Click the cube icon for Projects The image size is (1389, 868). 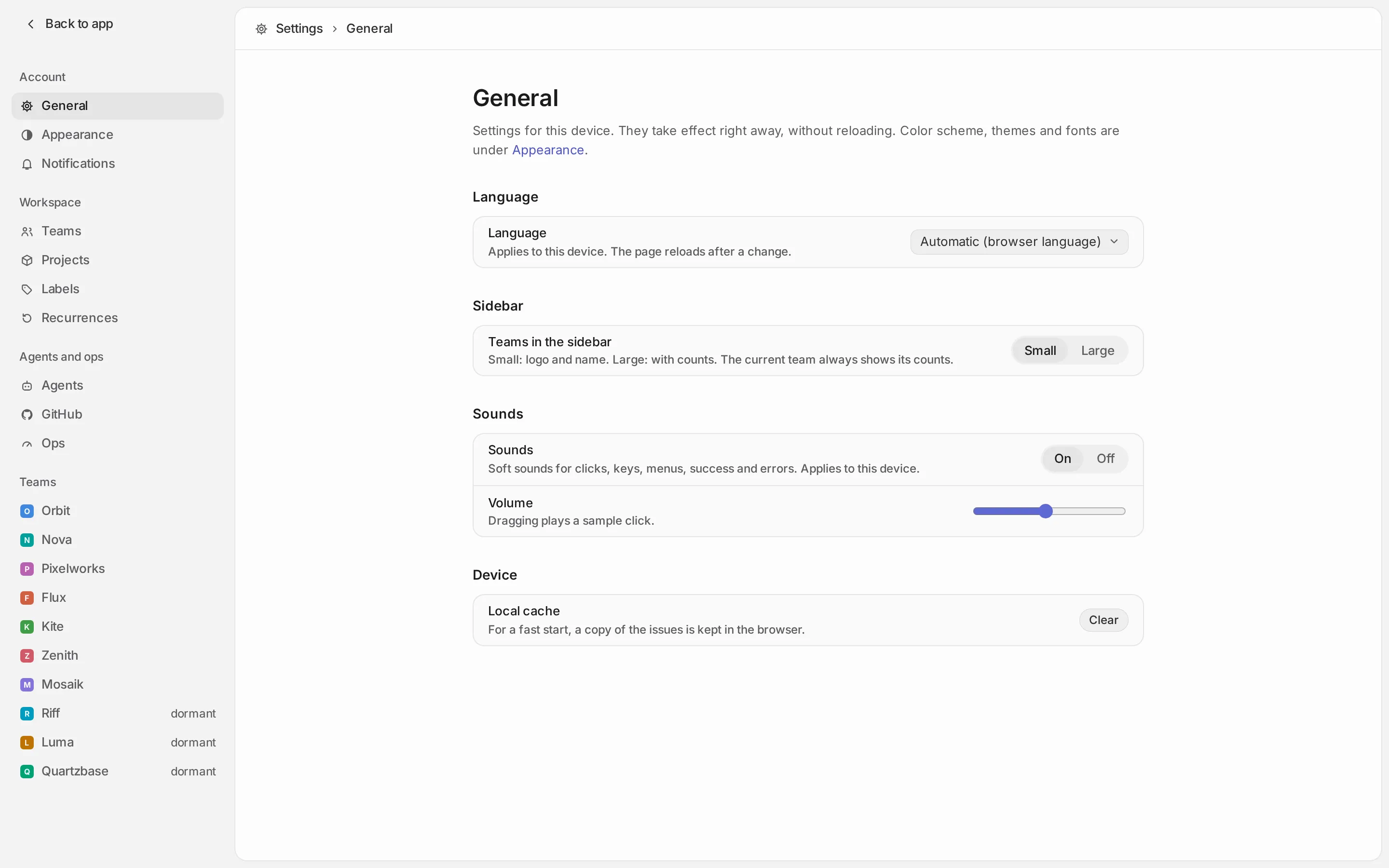click(27, 260)
